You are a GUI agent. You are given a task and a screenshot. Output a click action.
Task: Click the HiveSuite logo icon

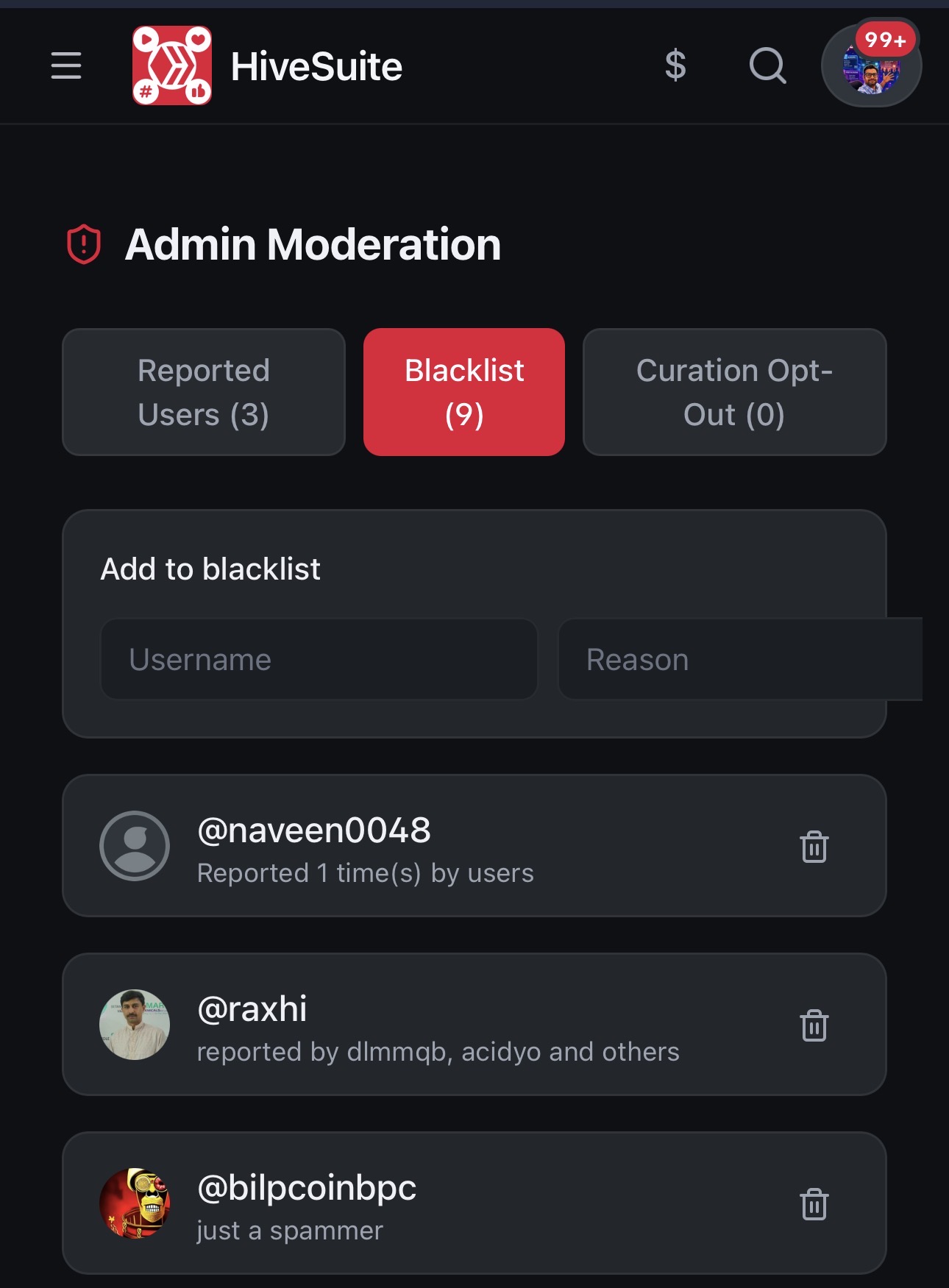point(172,65)
